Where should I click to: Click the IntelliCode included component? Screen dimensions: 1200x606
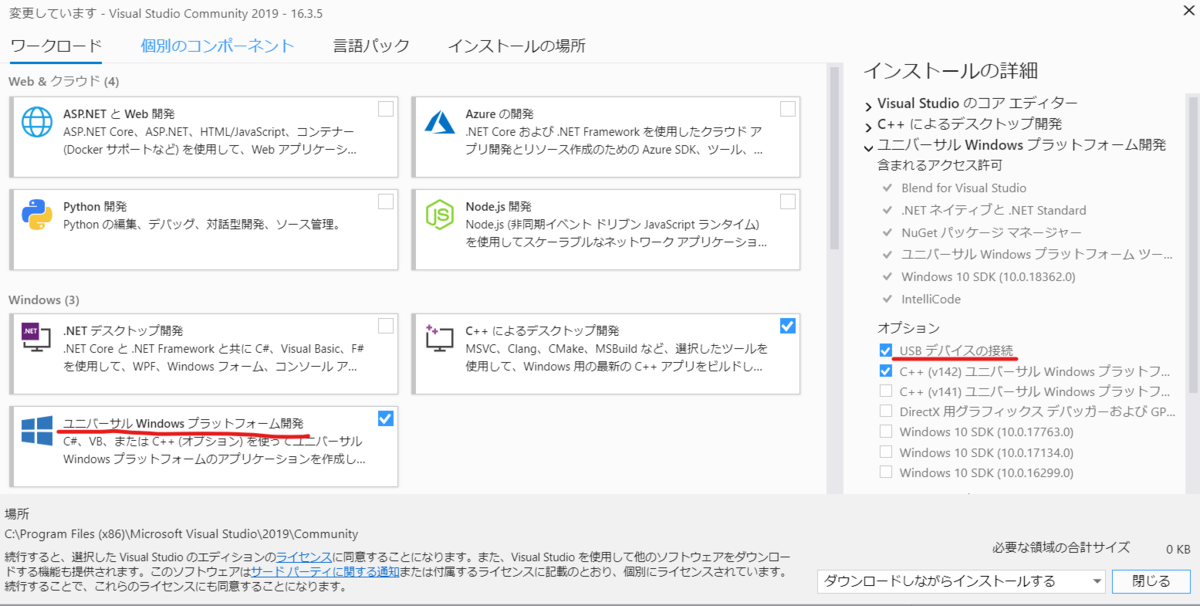[x=931, y=298]
